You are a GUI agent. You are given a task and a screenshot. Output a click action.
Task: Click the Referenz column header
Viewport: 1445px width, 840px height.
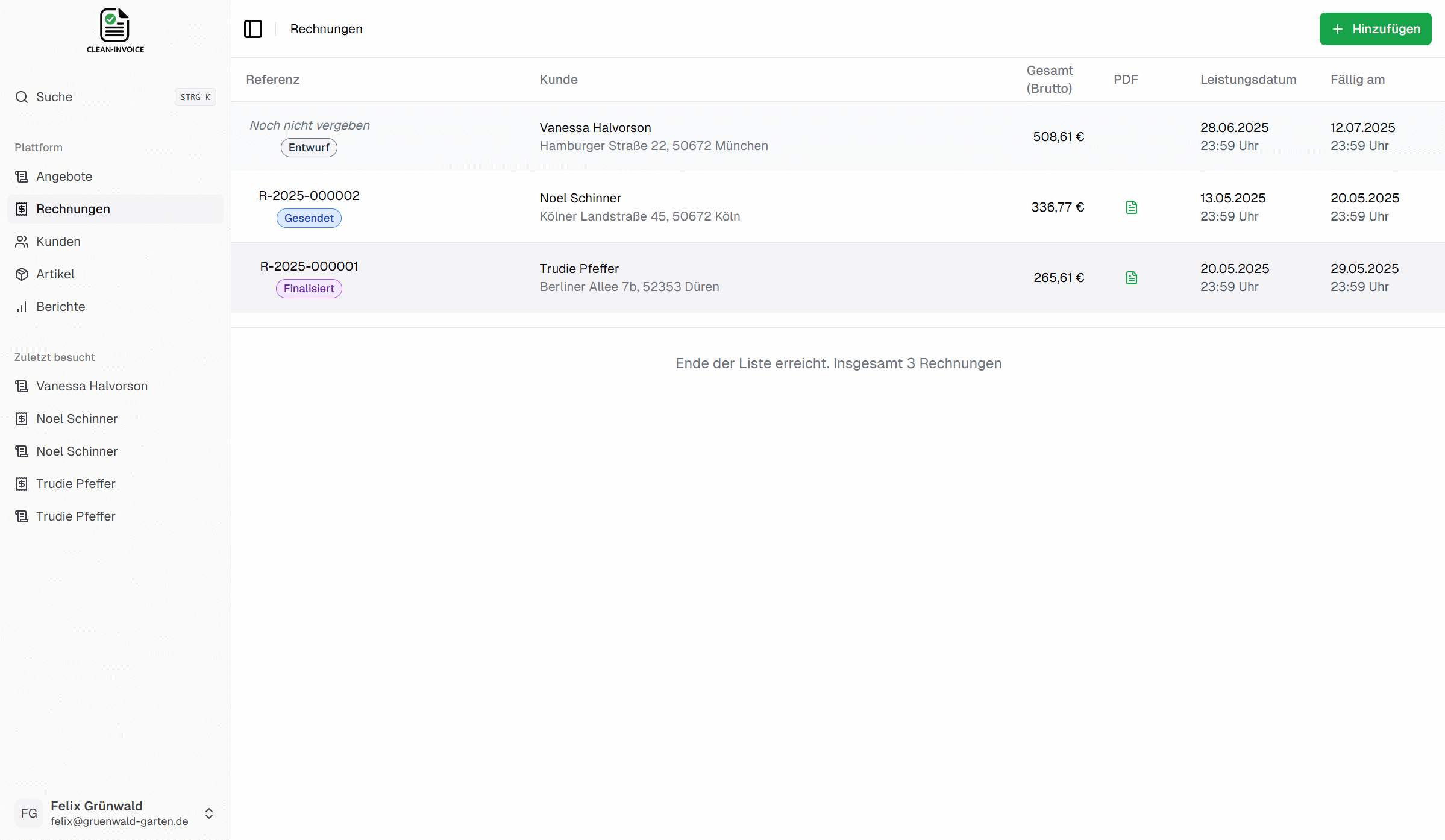pos(273,80)
